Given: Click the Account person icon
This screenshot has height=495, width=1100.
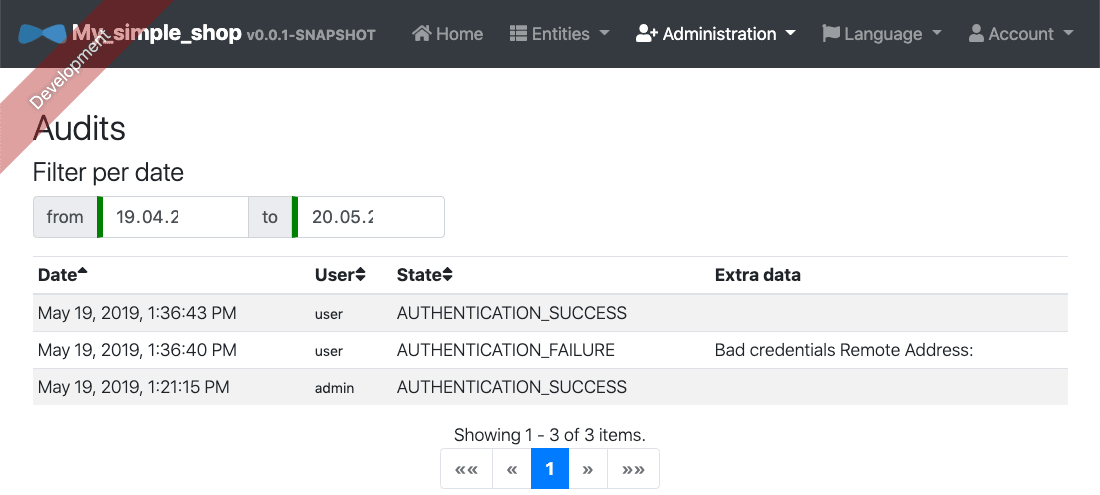Looking at the screenshot, I should (x=976, y=34).
